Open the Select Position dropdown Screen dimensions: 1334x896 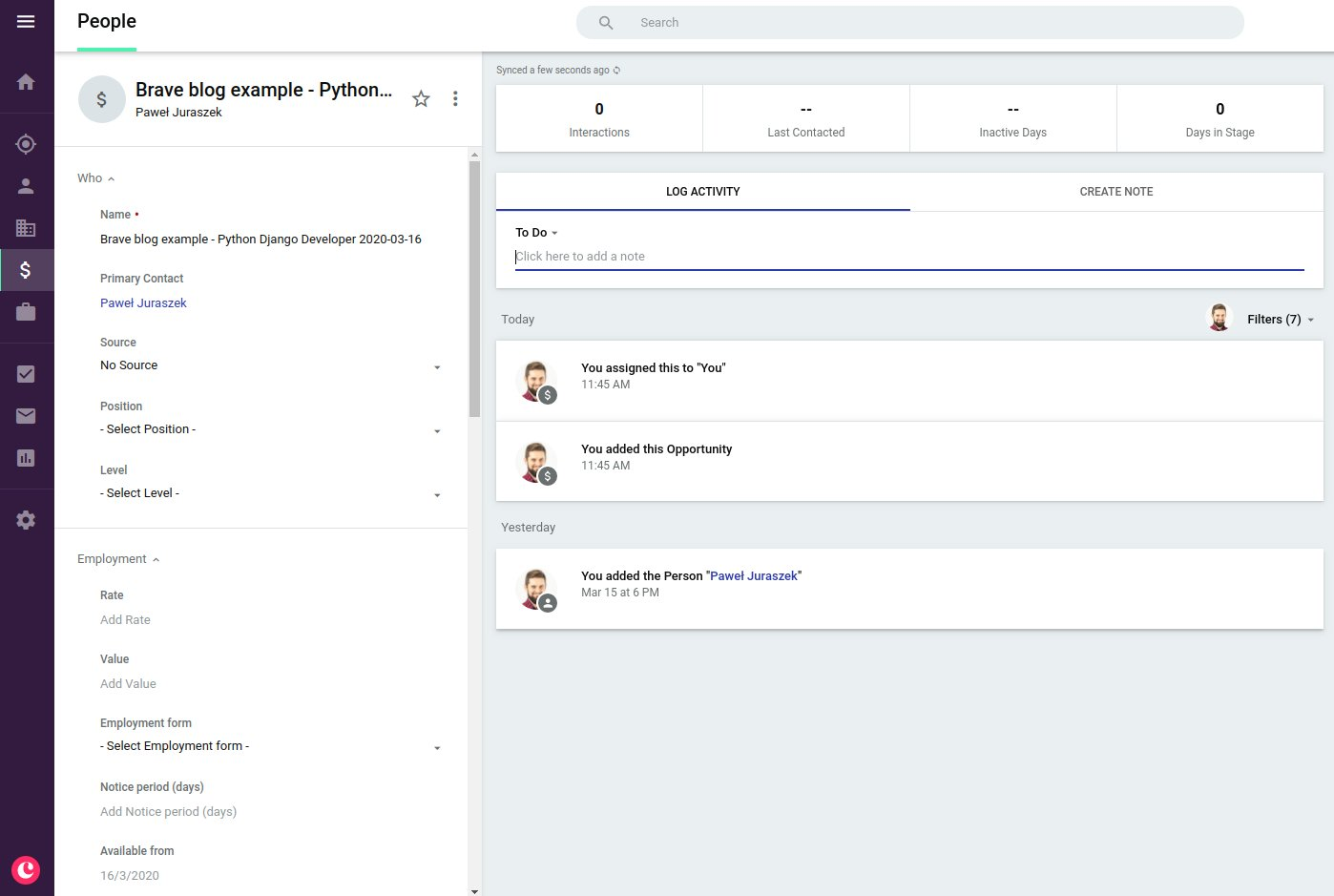coord(270,430)
